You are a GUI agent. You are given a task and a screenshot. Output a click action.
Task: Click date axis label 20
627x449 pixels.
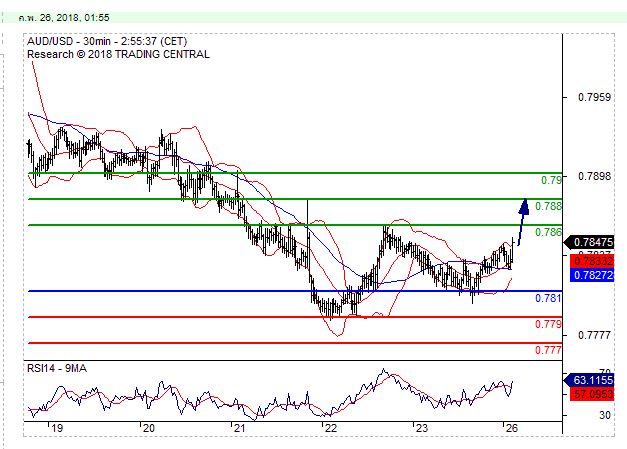[x=149, y=428]
